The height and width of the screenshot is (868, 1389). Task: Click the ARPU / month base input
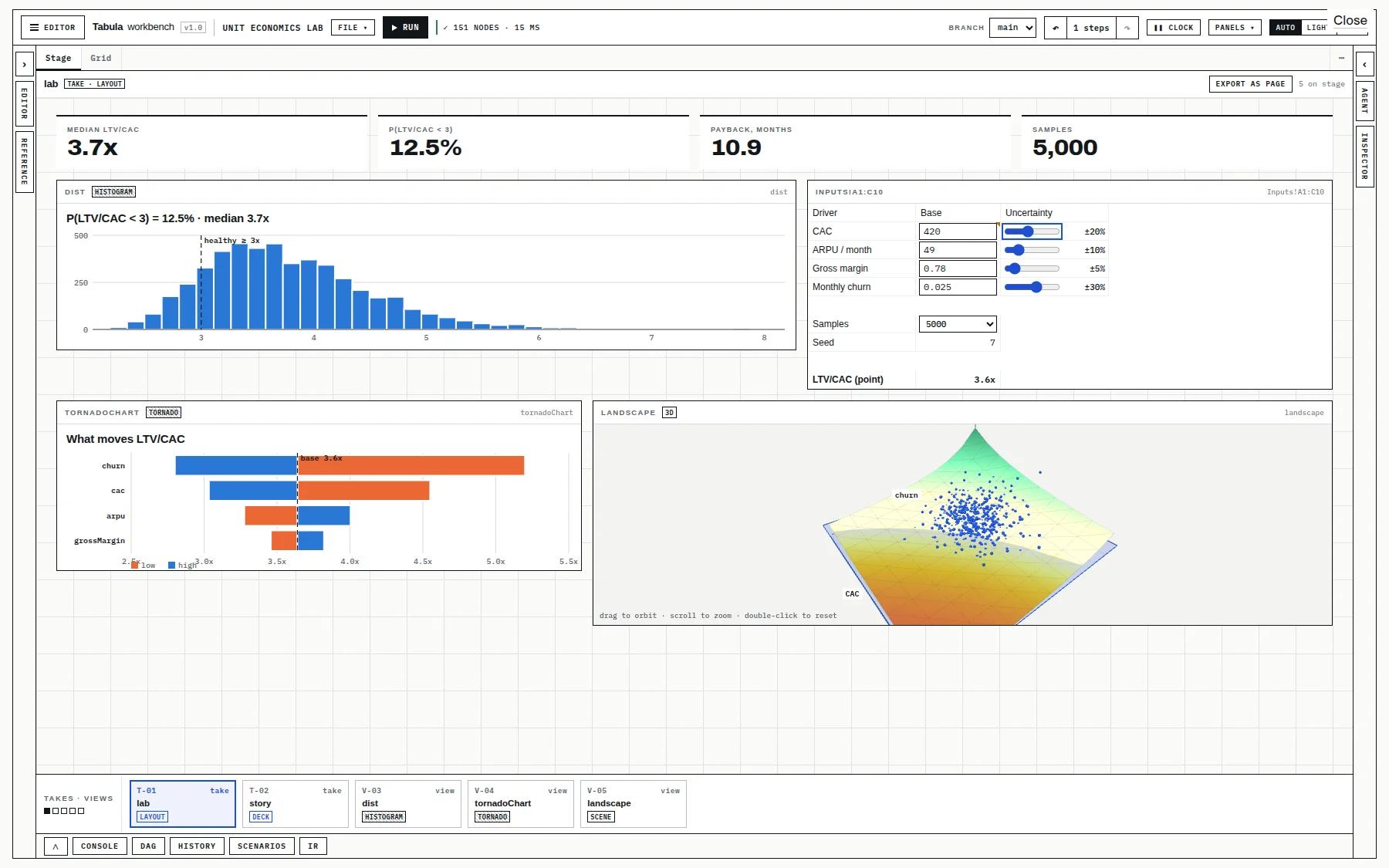pyautogui.click(x=958, y=250)
